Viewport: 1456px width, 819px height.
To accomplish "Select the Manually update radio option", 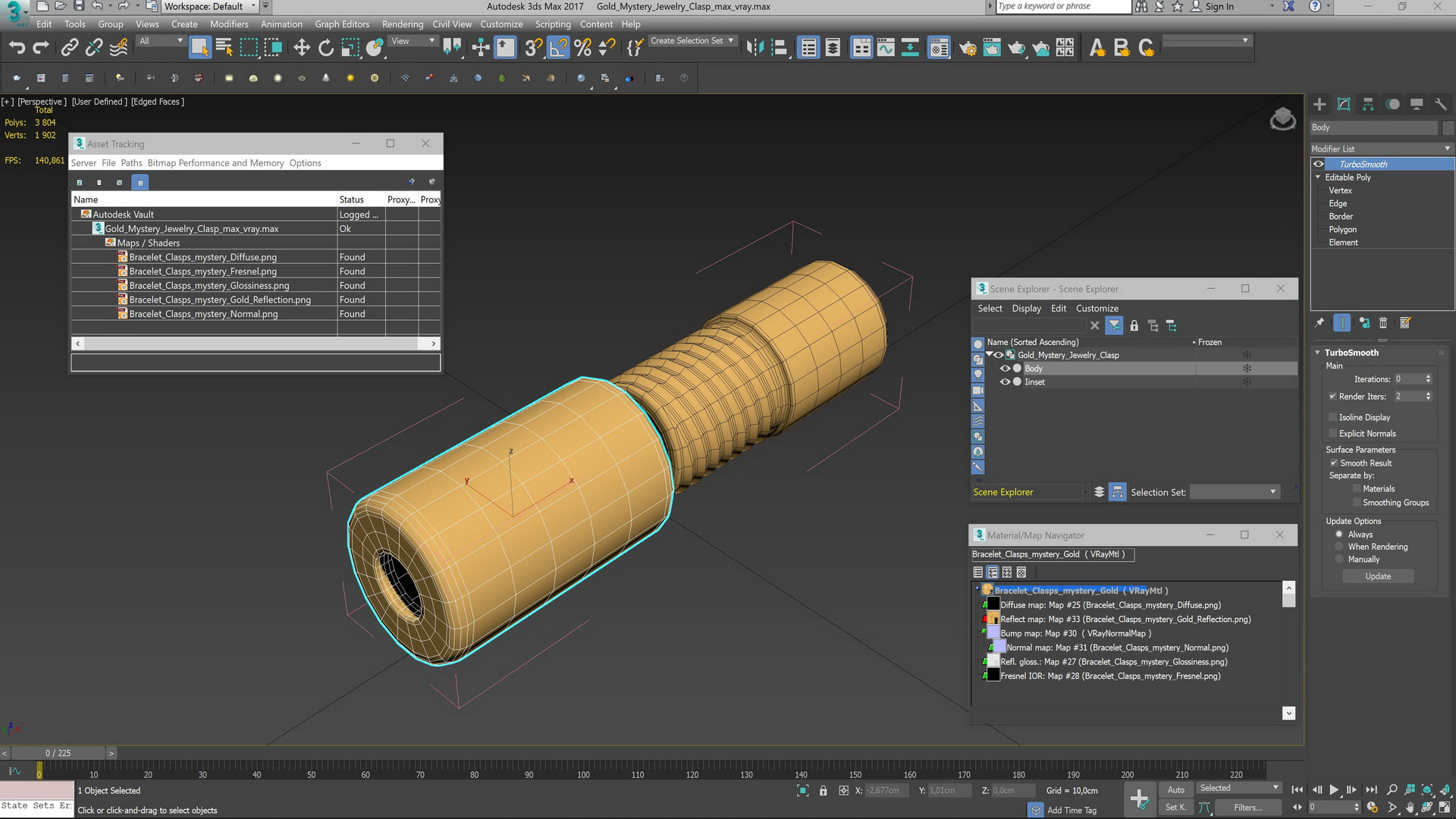I will pyautogui.click(x=1339, y=560).
